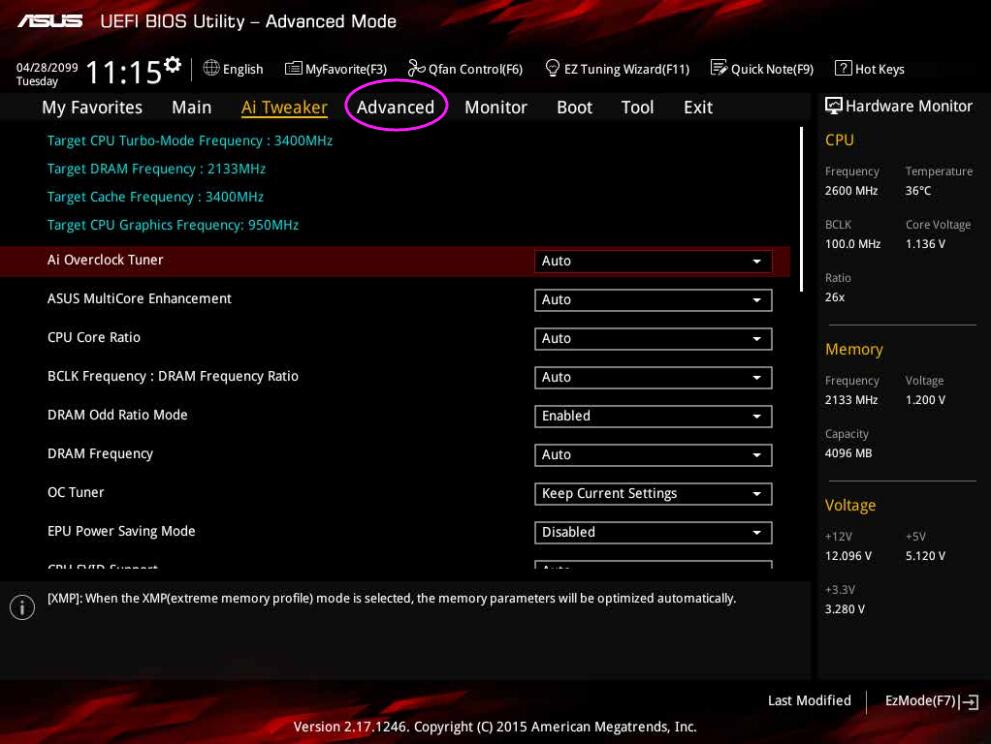The image size is (991, 744).
Task: Click the Quick Note pencil icon
Action: 719,68
